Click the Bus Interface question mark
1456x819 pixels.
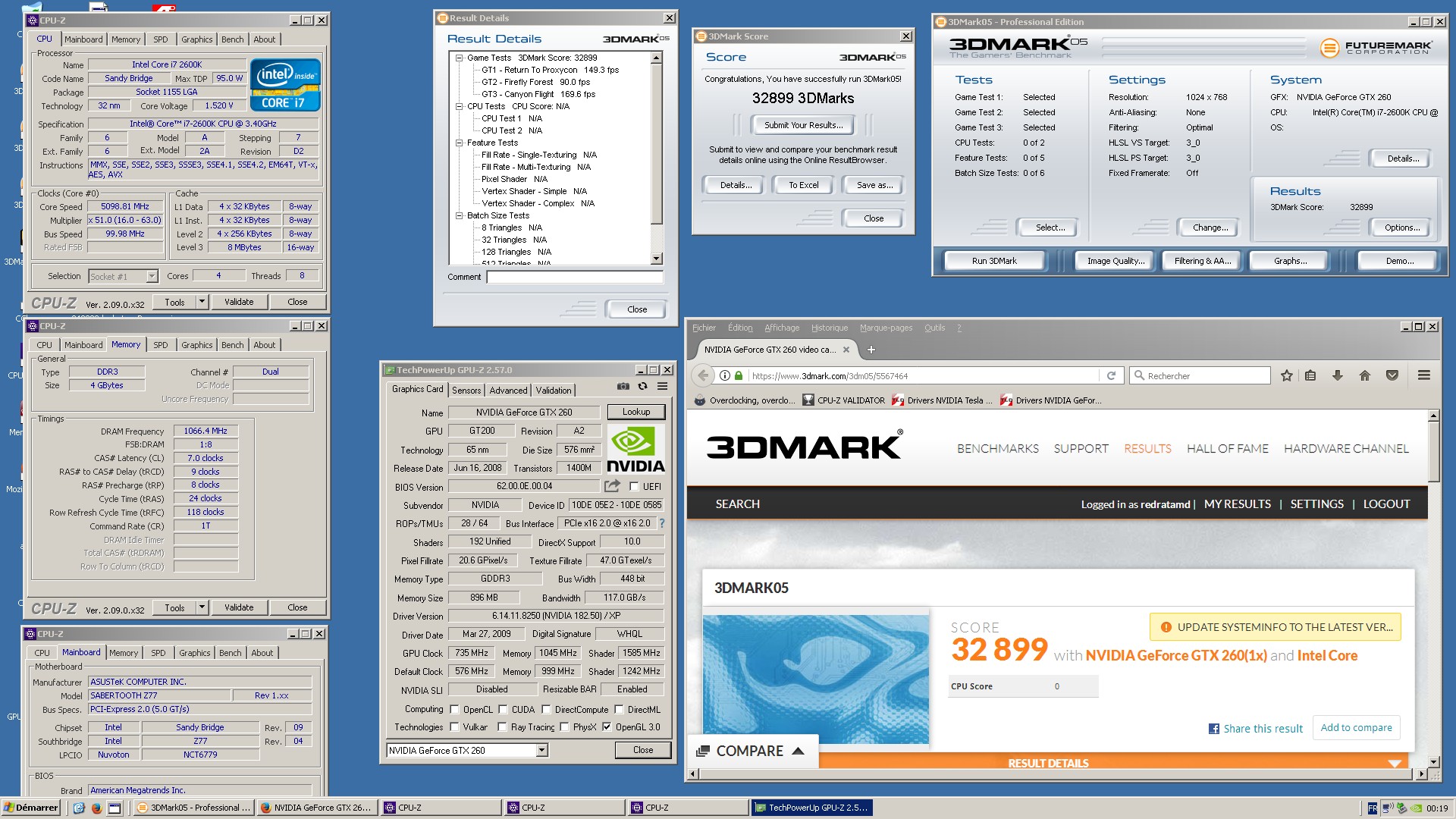(661, 523)
